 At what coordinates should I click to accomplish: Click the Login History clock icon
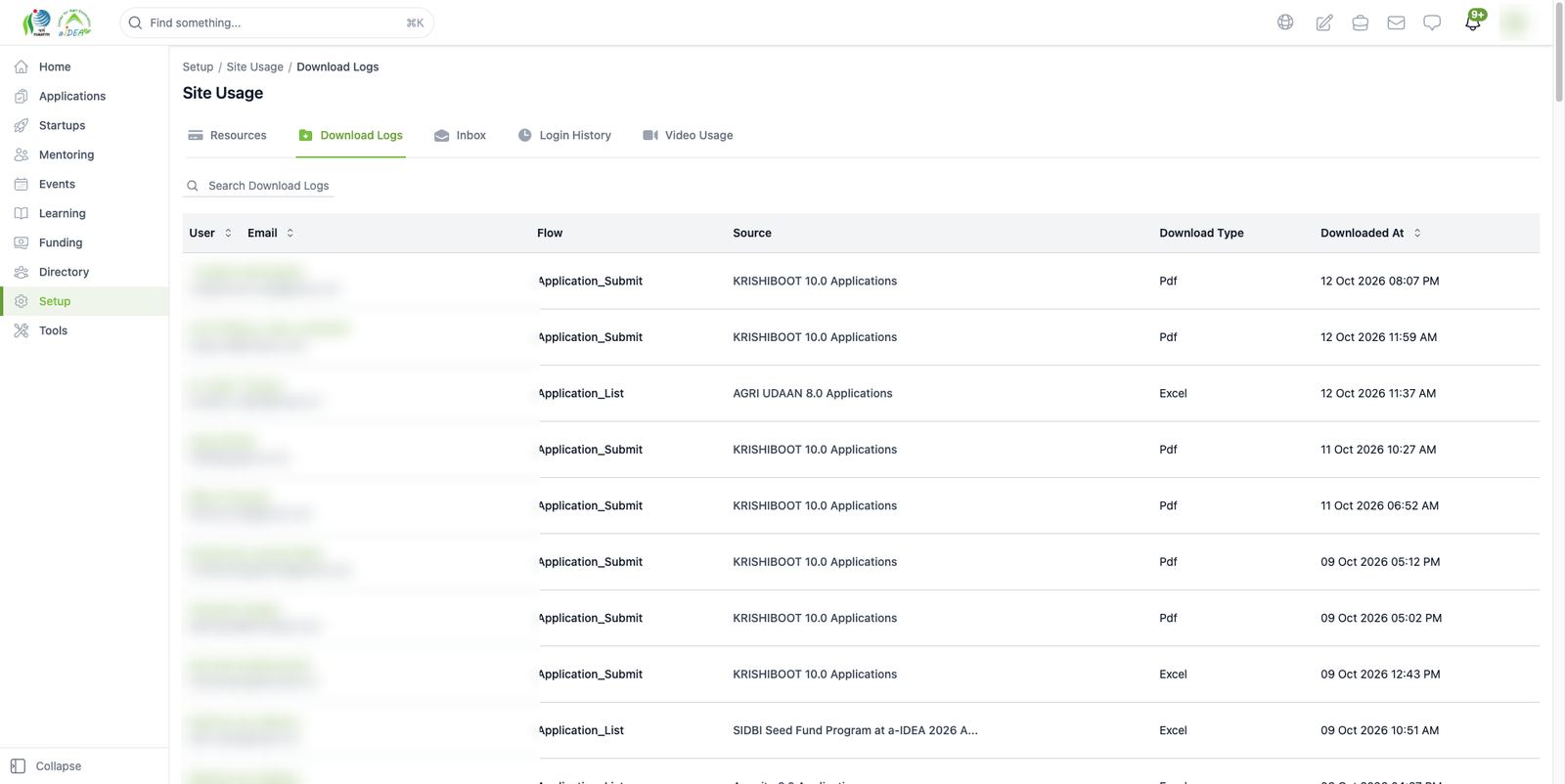(x=525, y=135)
